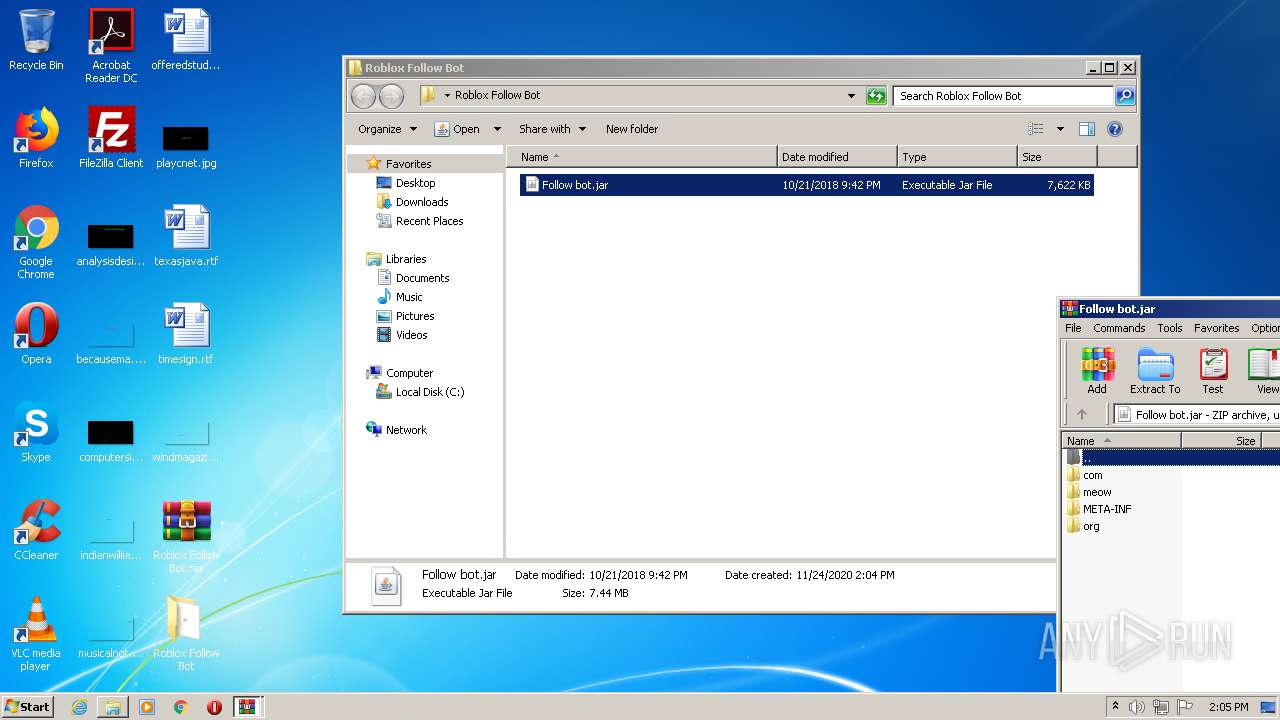This screenshot has height=720, width=1280.
Task: Open Internet Explorer from taskbar
Action: click(79, 707)
